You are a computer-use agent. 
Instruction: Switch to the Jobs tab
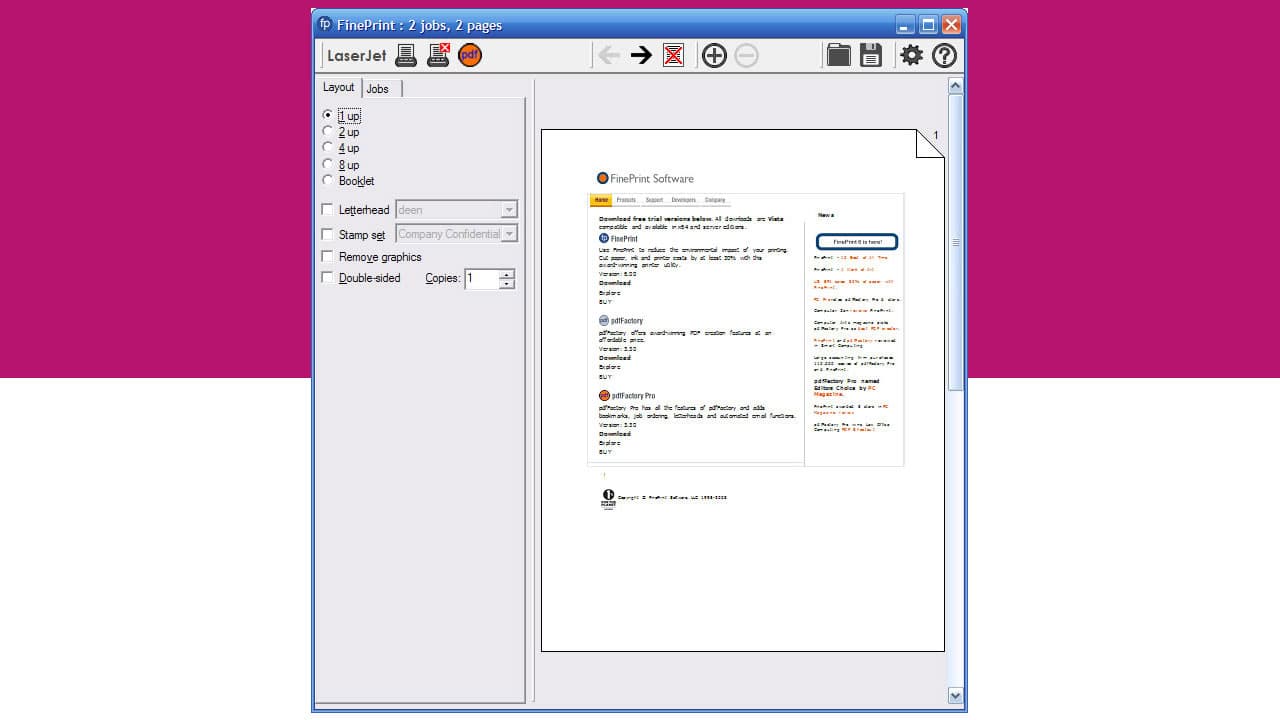pos(380,88)
